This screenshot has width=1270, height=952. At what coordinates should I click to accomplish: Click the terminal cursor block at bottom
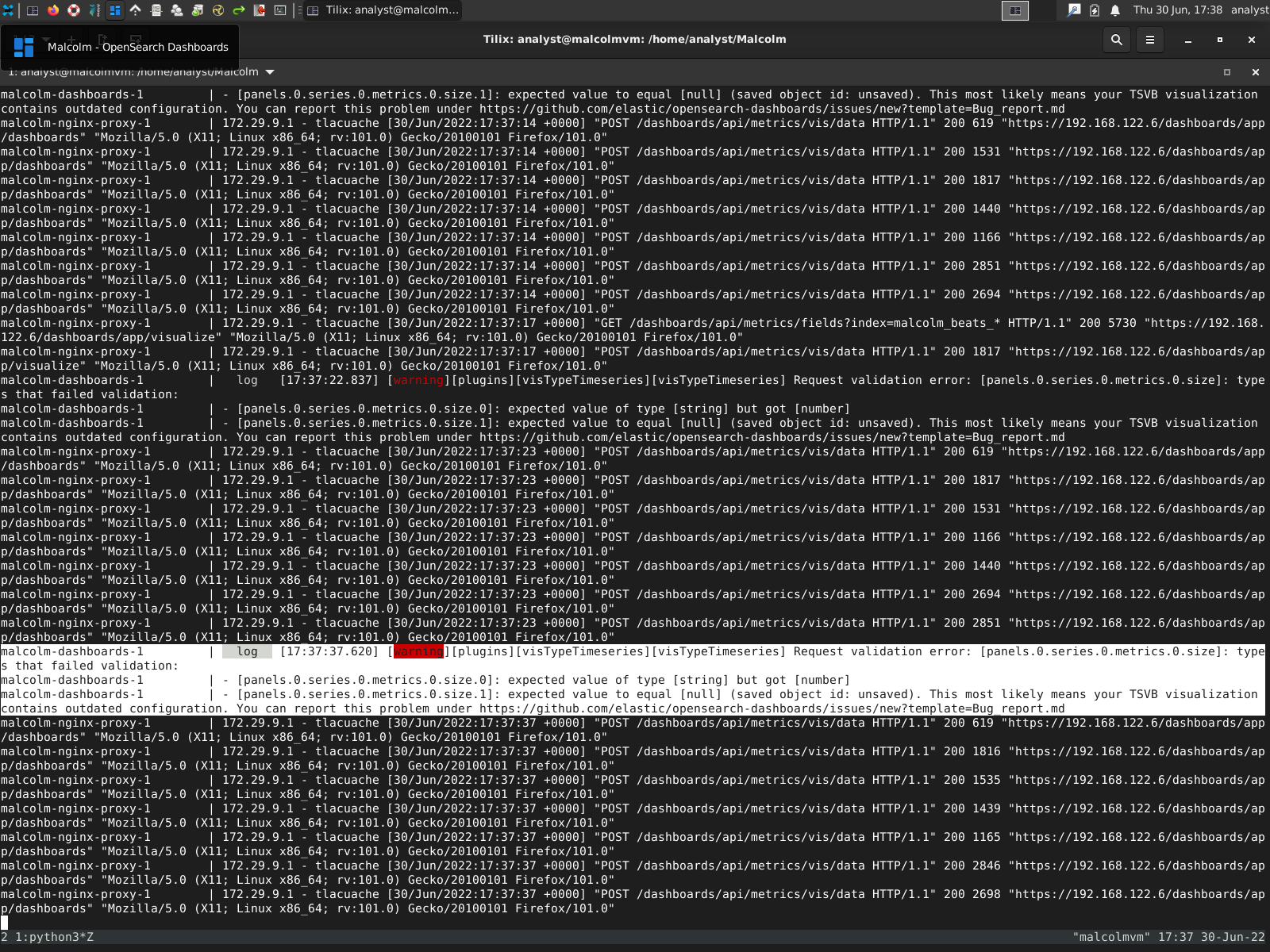click(x=4, y=923)
